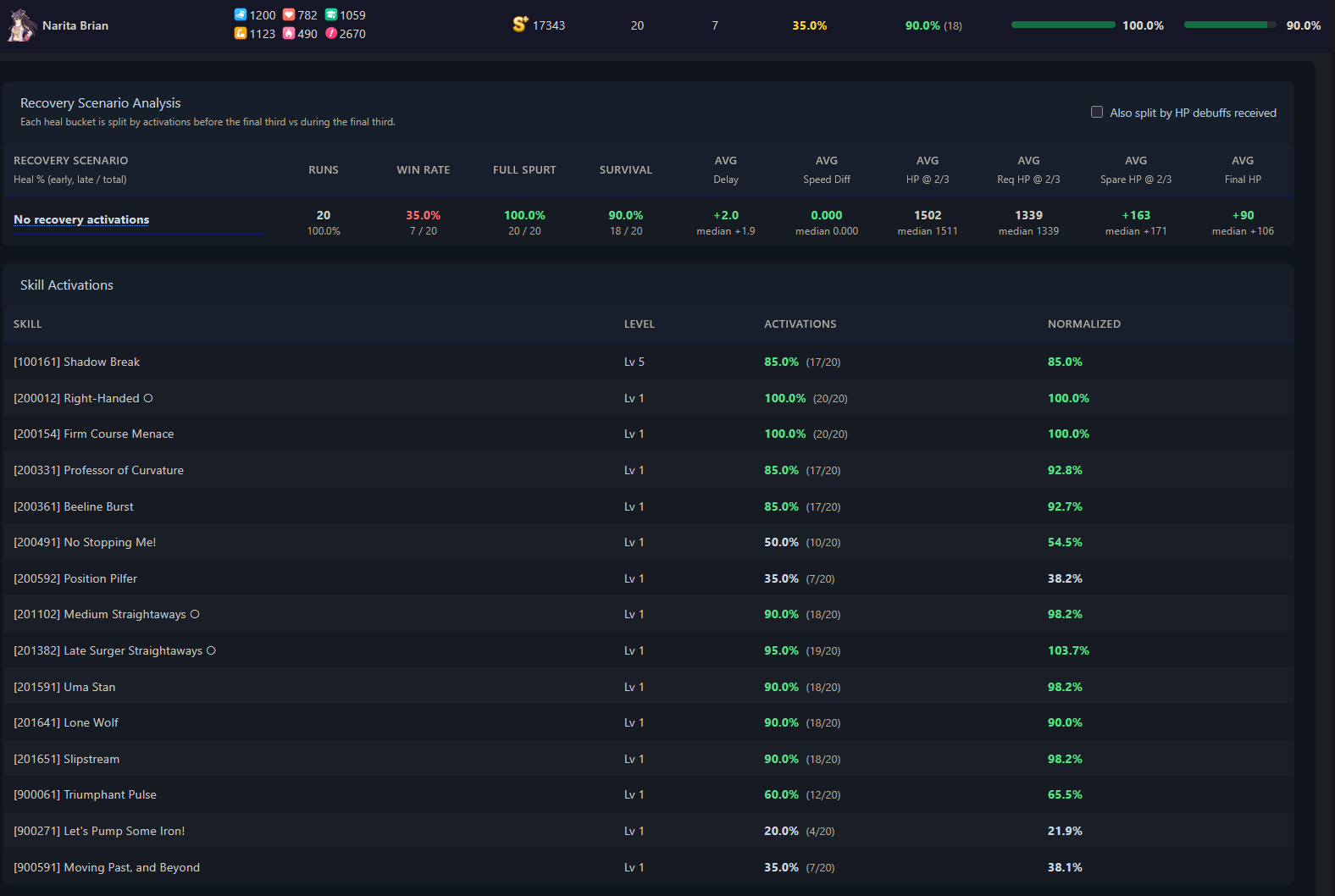Click the FULL SPURT column header
Screen dimensions: 1335x896
pyautogui.click(x=524, y=170)
